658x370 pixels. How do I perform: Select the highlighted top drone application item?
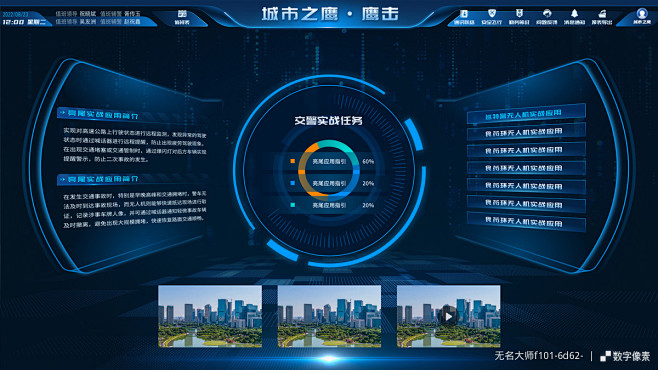(x=526, y=114)
